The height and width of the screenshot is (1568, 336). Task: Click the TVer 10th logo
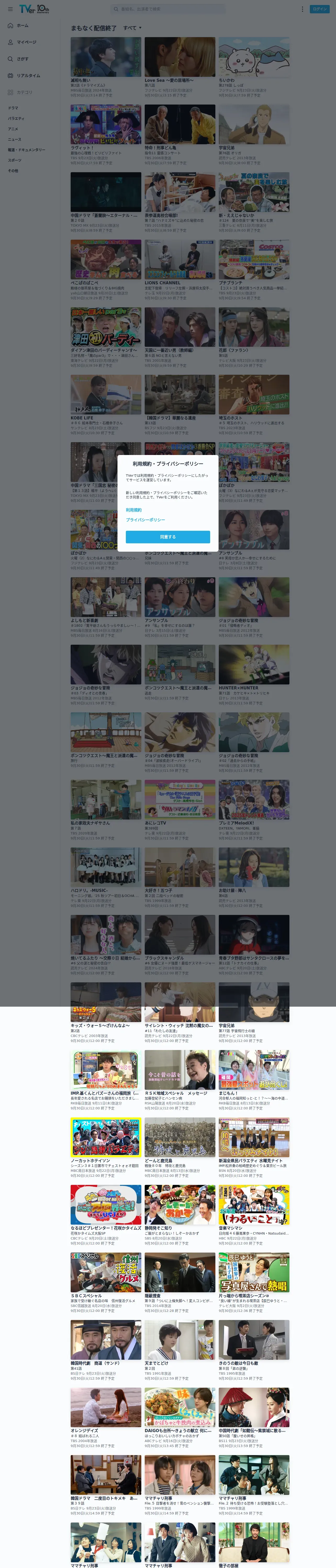point(34,9)
